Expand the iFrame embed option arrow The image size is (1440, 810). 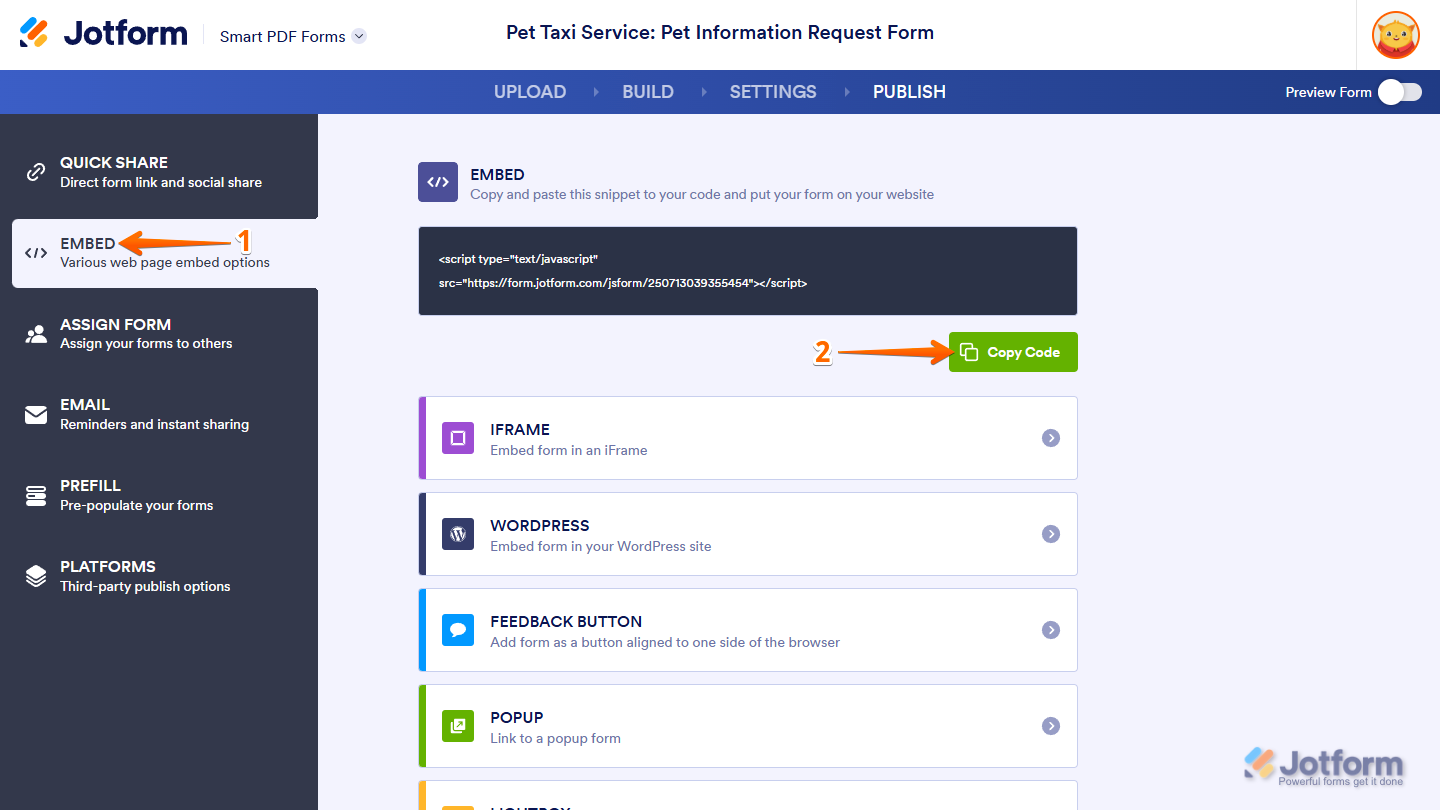pos(1050,438)
